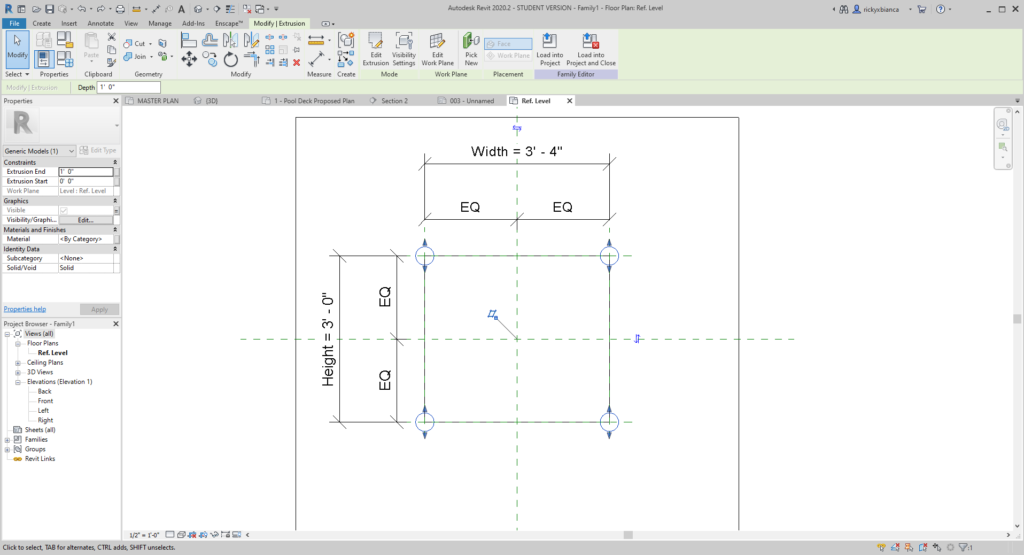
Task: Click the flip control arrows at top of extrusion
Action: click(x=517, y=128)
